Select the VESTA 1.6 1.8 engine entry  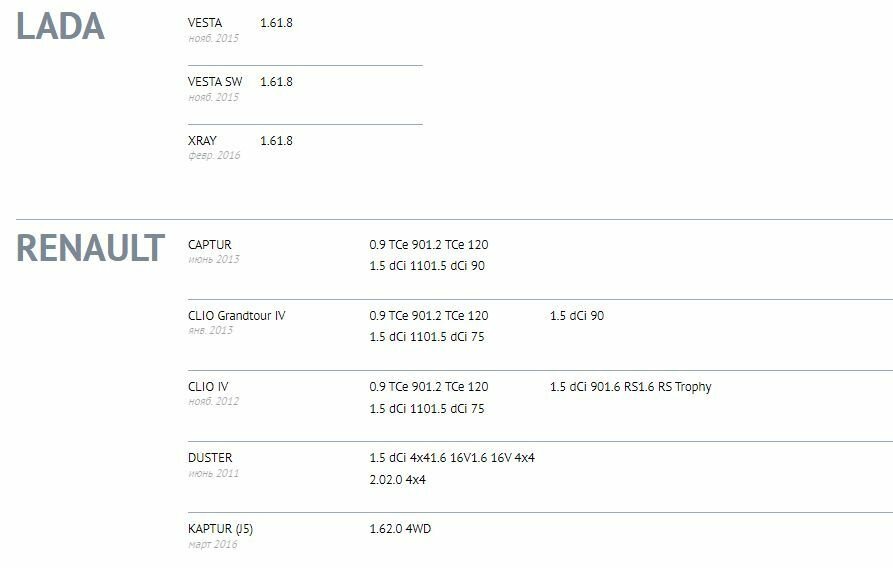click(276, 22)
